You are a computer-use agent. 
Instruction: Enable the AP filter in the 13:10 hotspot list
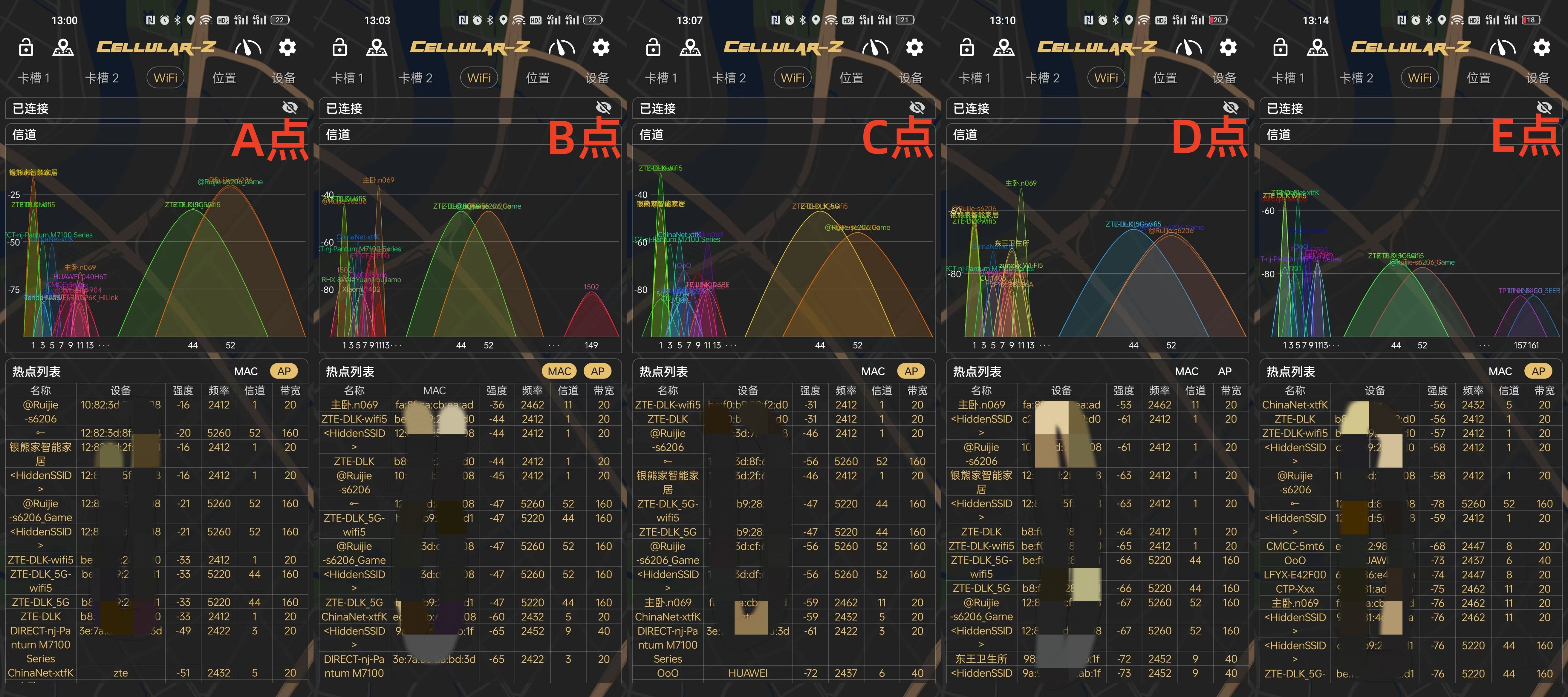(x=1225, y=371)
